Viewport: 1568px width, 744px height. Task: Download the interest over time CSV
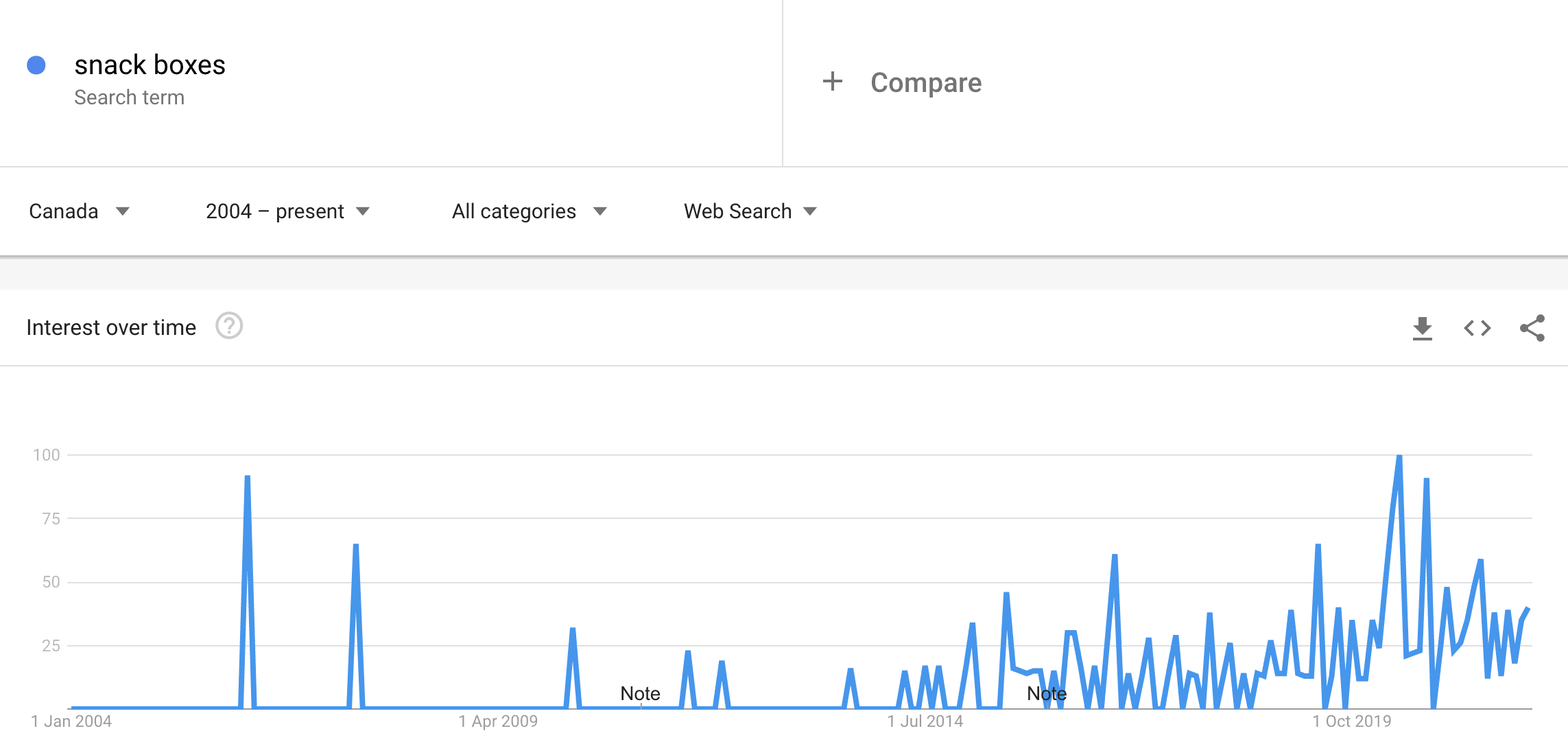[1422, 328]
